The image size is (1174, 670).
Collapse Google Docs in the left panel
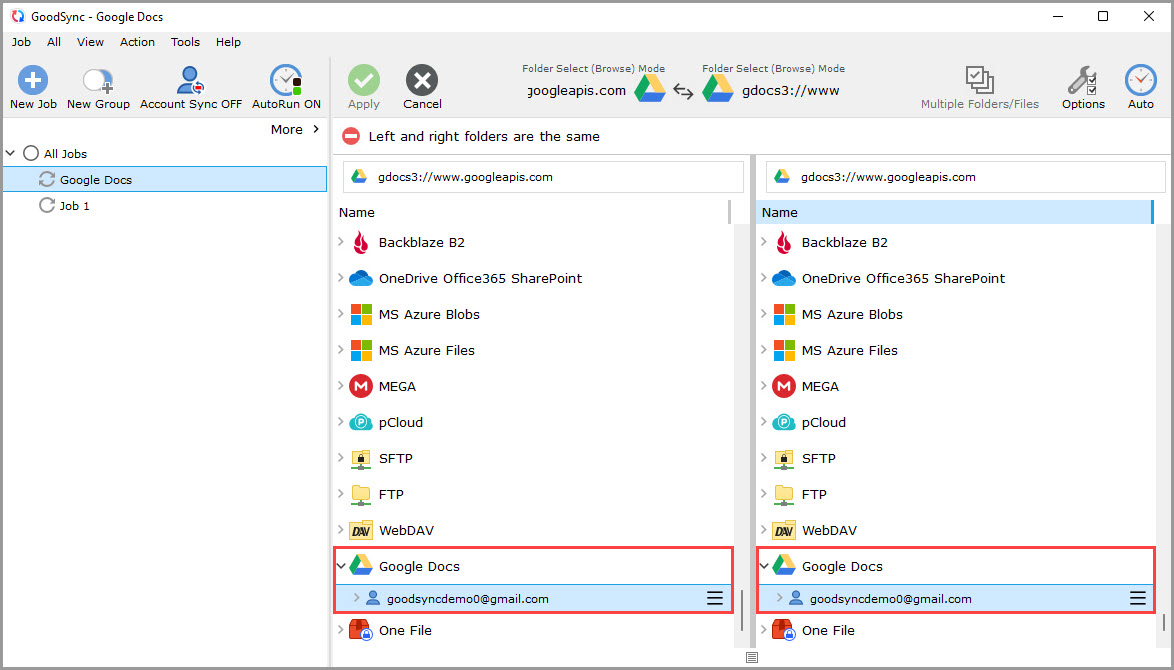coord(342,565)
